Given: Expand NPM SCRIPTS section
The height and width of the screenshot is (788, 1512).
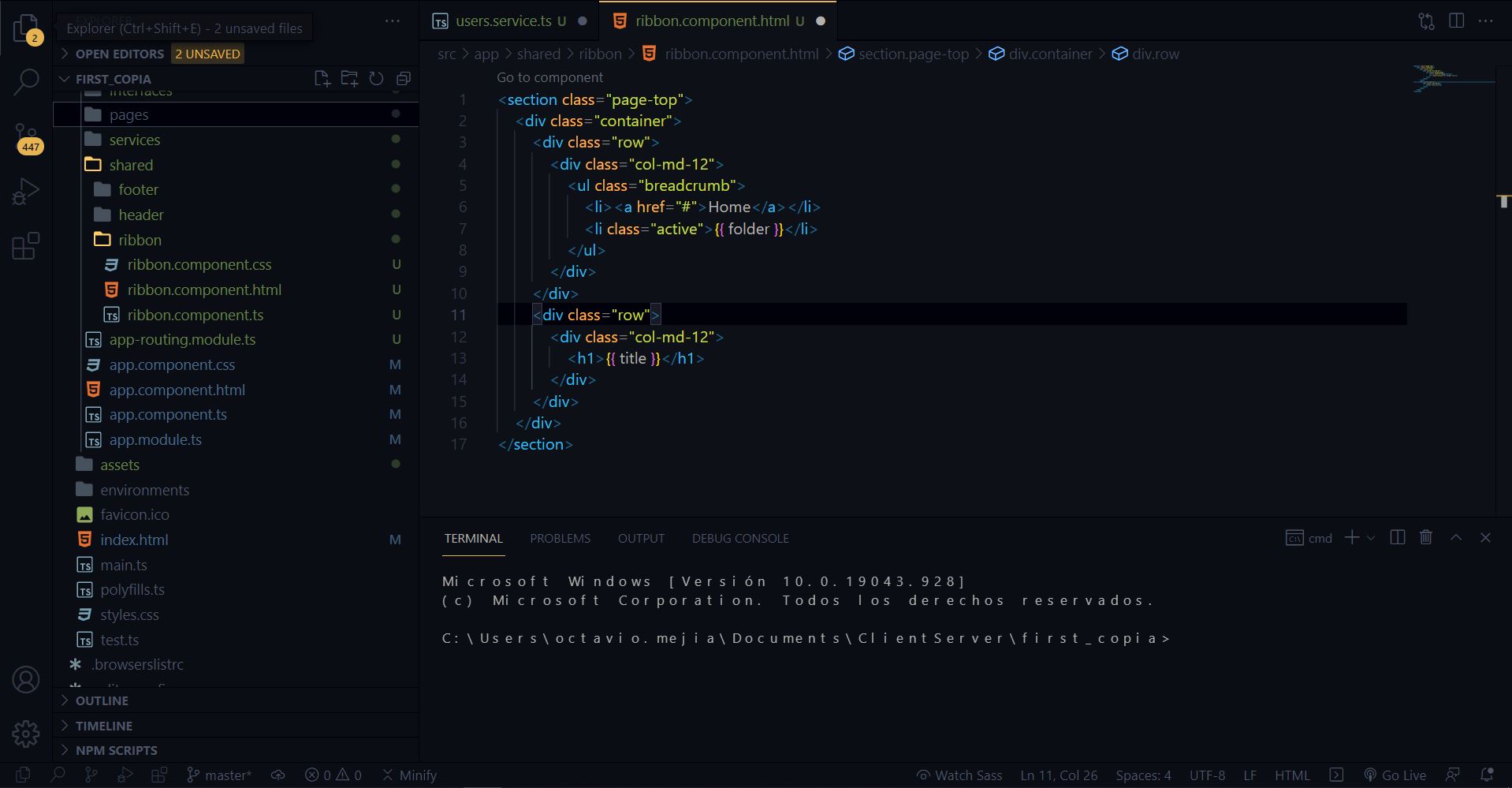Looking at the screenshot, I should (236, 750).
